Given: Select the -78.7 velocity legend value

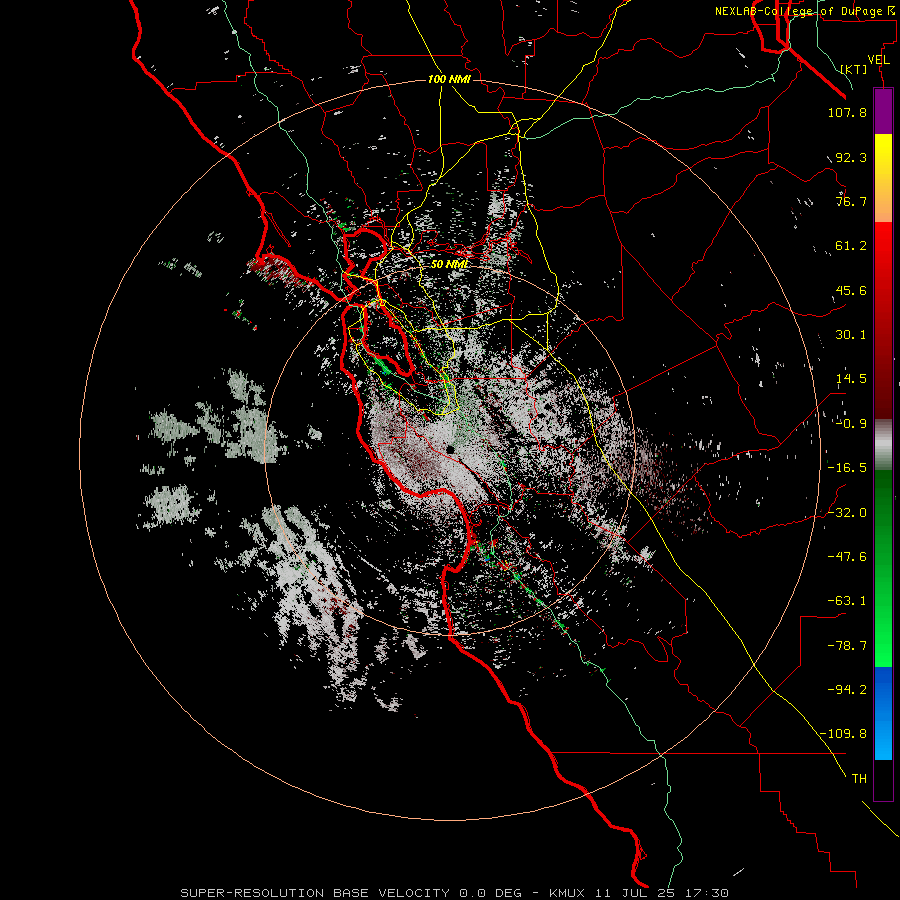Looking at the screenshot, I should point(847,646).
